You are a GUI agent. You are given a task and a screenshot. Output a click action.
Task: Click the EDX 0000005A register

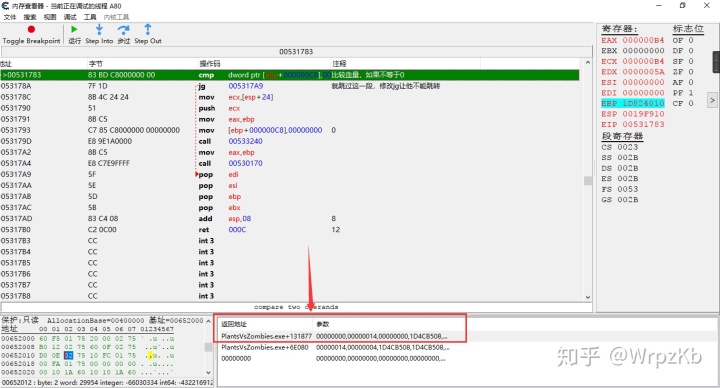pyautogui.click(x=633, y=72)
